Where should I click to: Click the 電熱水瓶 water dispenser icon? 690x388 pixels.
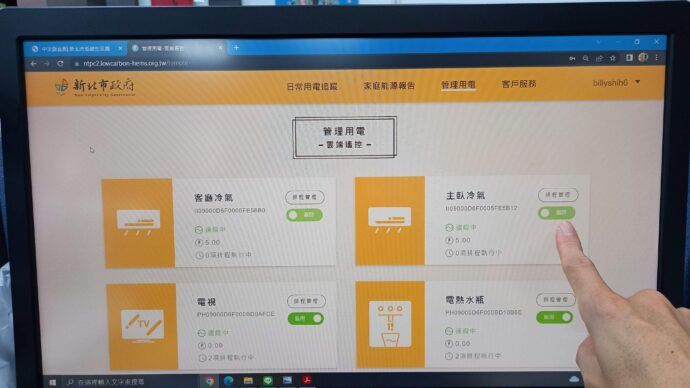pyautogui.click(x=390, y=325)
